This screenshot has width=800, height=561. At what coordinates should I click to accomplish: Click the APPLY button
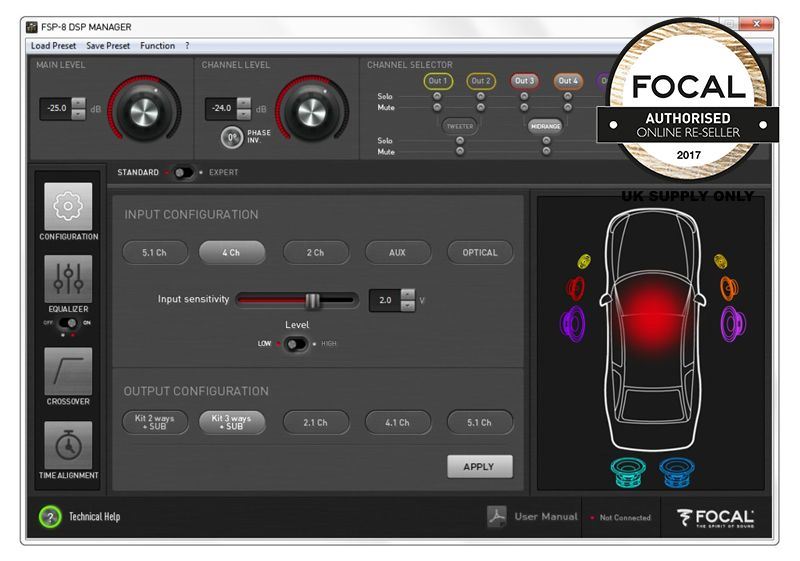point(480,467)
